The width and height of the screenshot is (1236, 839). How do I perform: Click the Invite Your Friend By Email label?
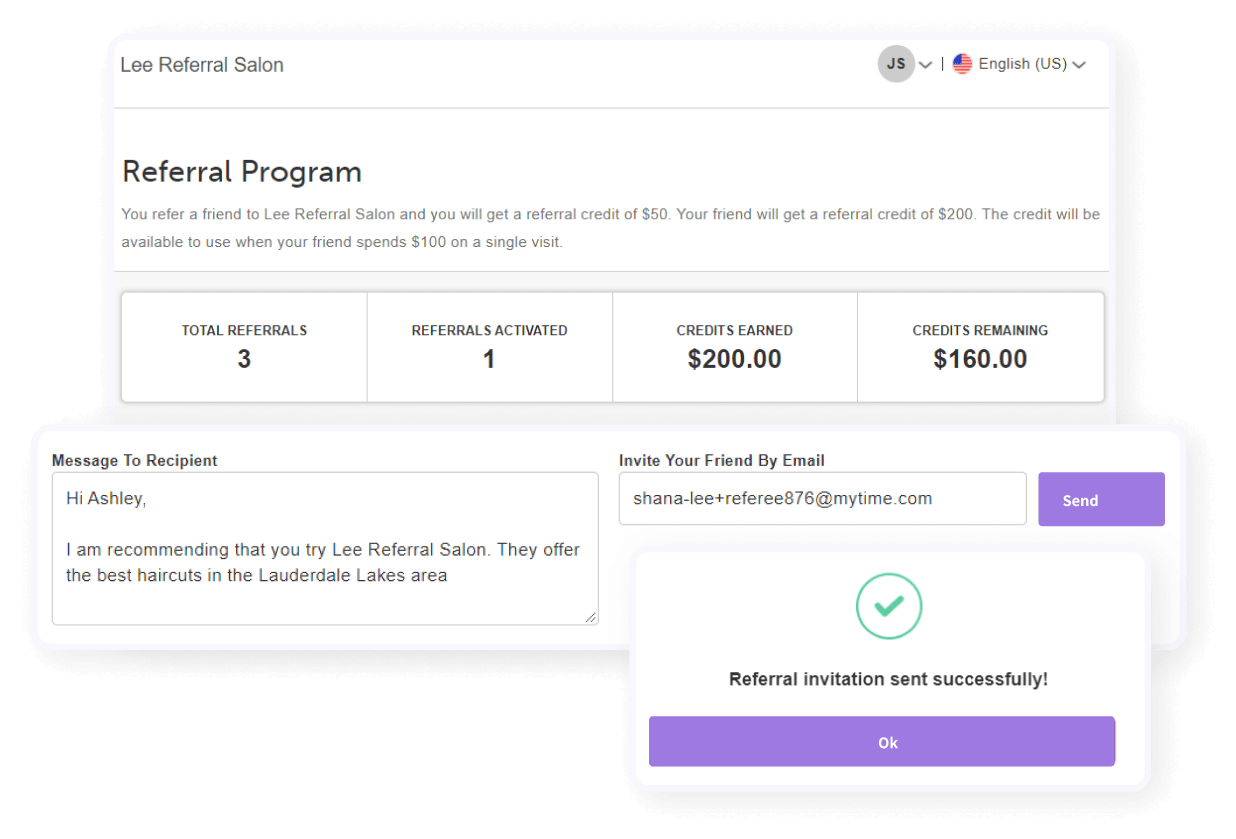click(722, 461)
